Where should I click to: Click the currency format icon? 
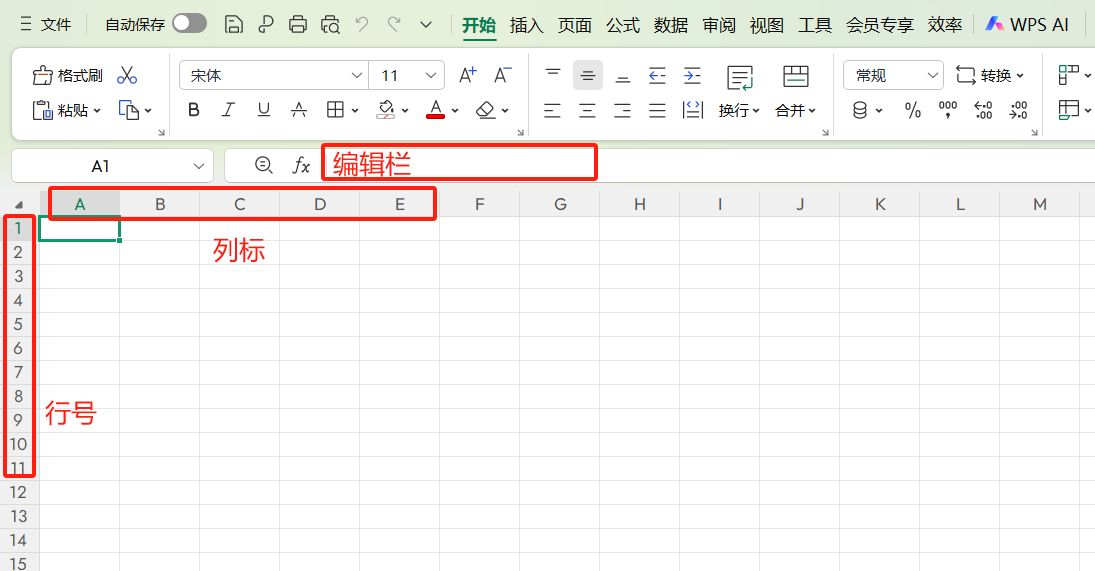pos(860,110)
